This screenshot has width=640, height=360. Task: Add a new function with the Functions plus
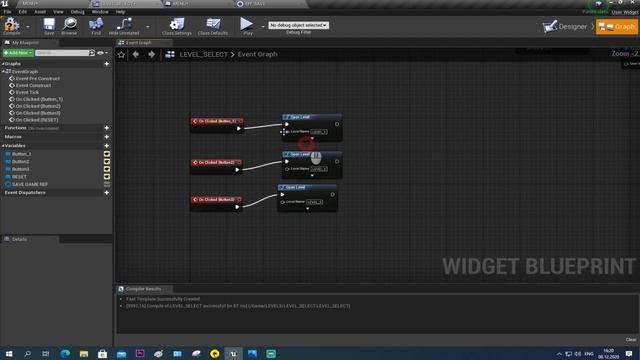107,128
